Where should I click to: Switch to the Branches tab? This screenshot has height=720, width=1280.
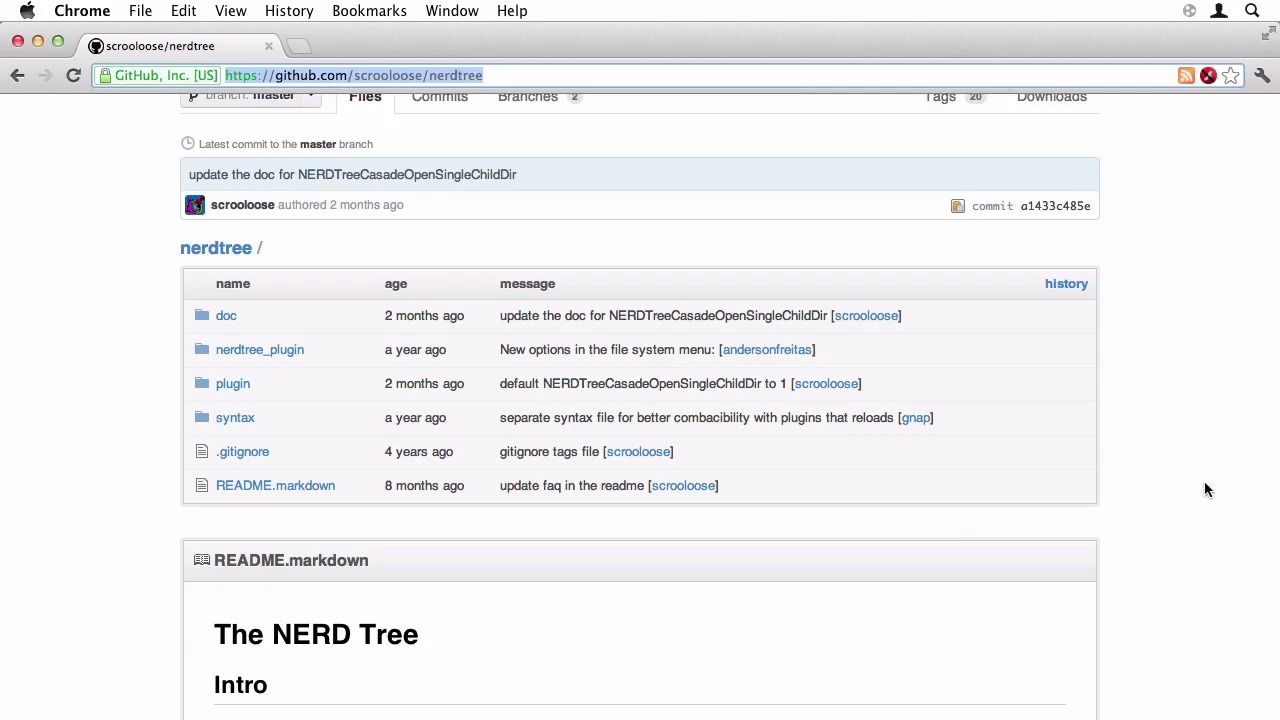click(x=540, y=97)
